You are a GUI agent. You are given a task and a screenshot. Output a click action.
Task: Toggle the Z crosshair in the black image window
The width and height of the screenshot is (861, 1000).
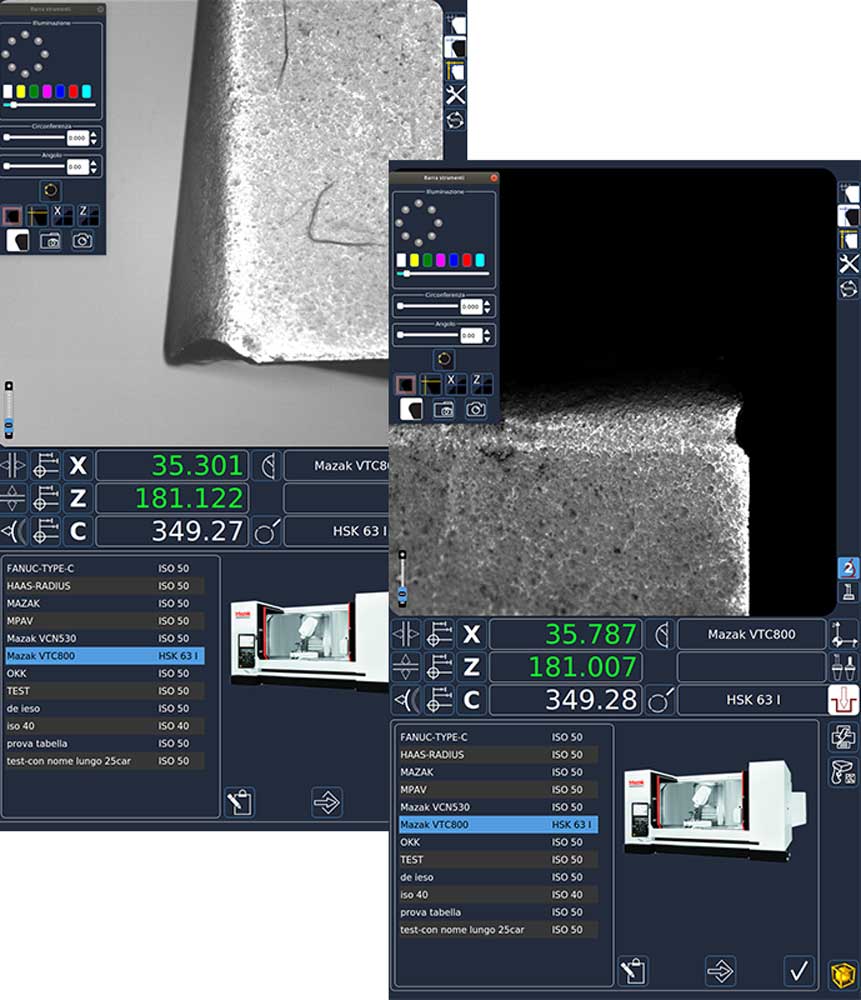tap(482, 383)
